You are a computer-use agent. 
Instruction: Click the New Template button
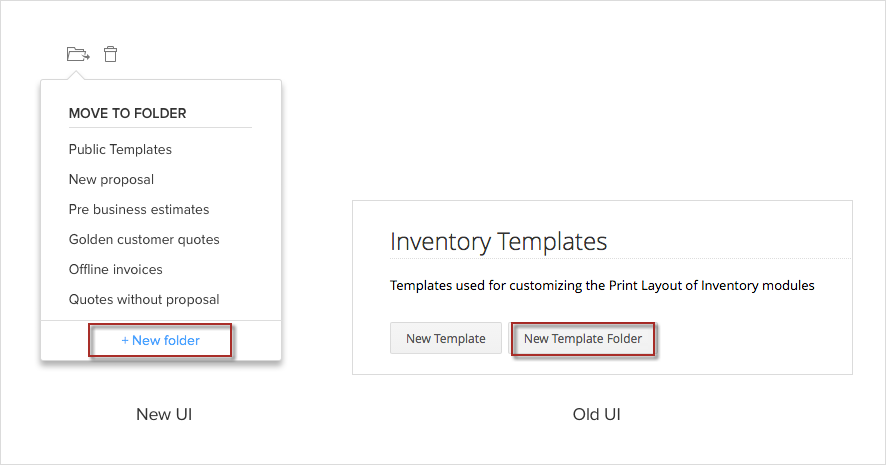[446, 338]
